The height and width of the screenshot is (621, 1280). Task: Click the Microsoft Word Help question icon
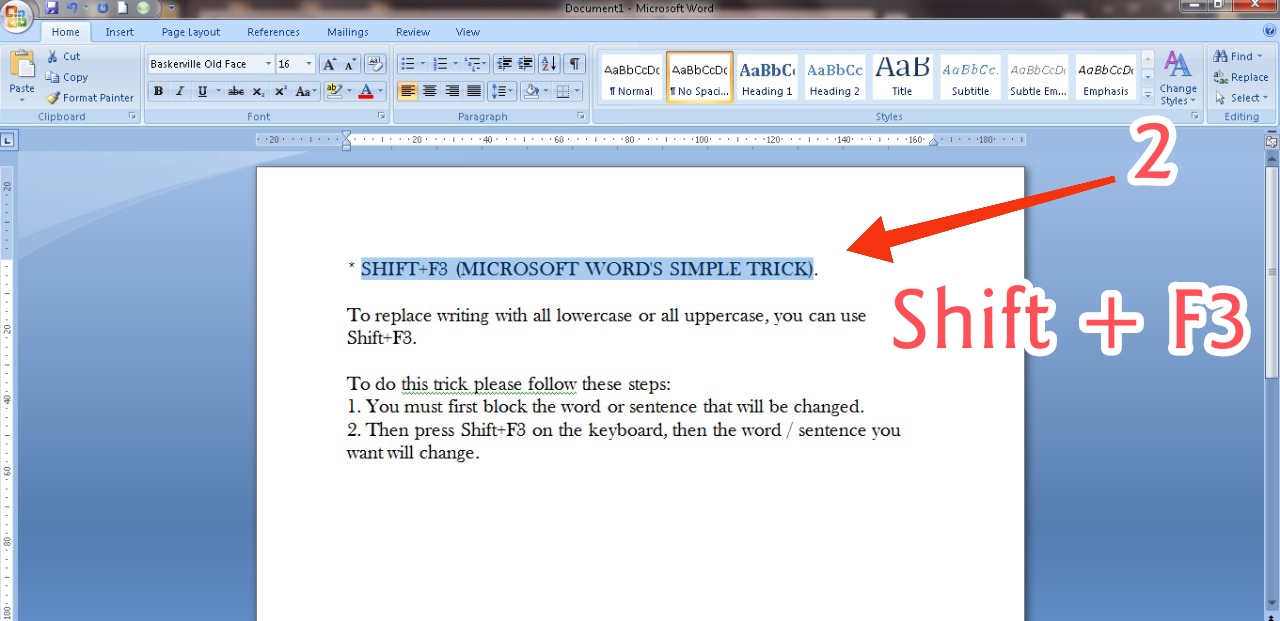[1270, 32]
